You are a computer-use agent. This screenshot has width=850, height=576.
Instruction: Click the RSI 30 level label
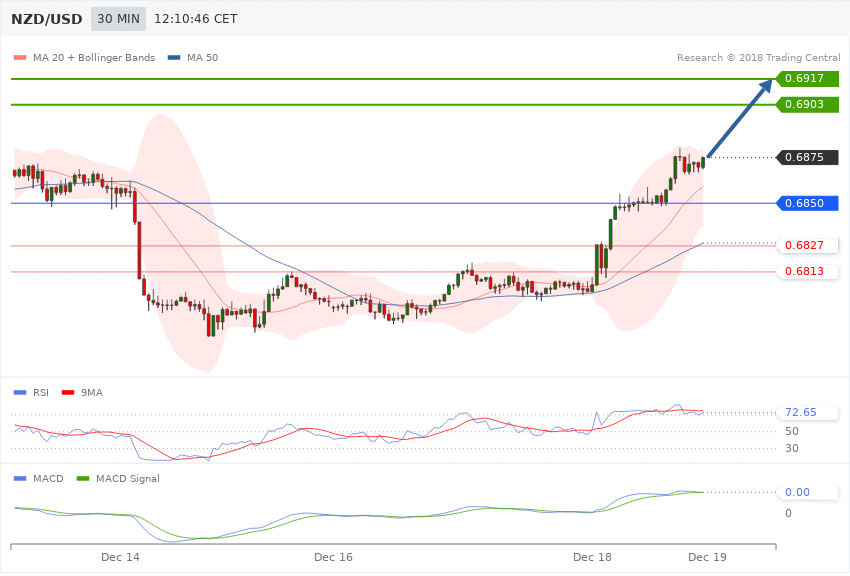[x=791, y=448]
